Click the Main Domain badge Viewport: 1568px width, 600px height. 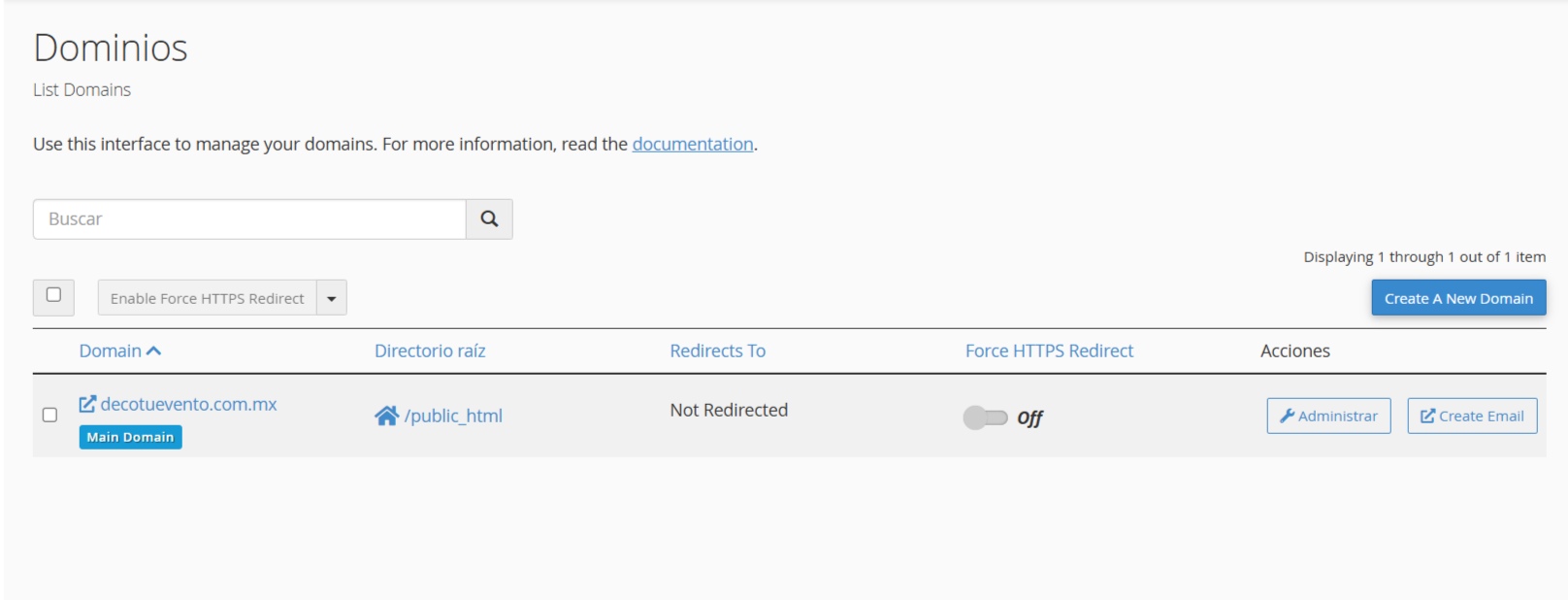(x=130, y=437)
